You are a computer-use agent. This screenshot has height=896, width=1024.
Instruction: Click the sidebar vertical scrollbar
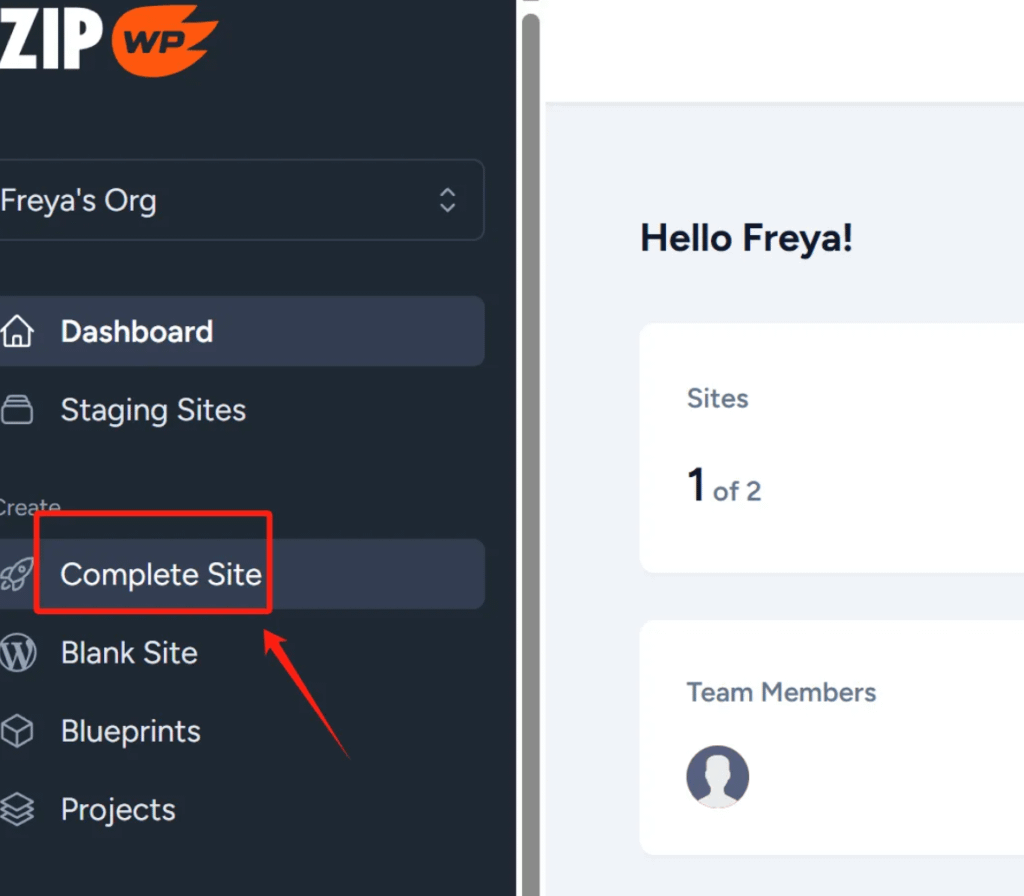(530, 450)
